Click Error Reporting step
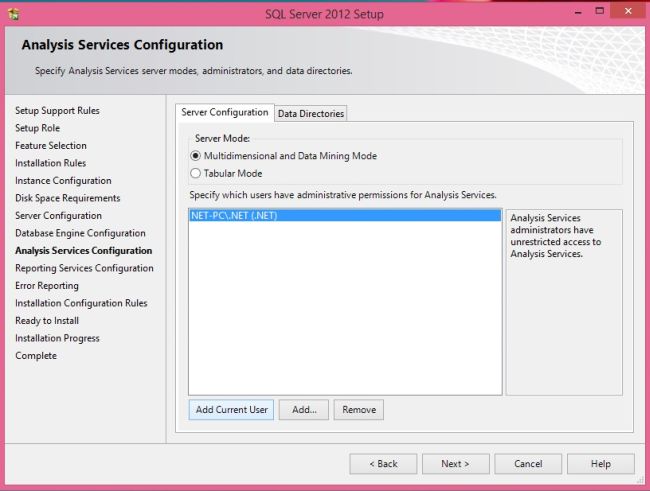Viewport: 650px width, 491px height. [x=47, y=286]
